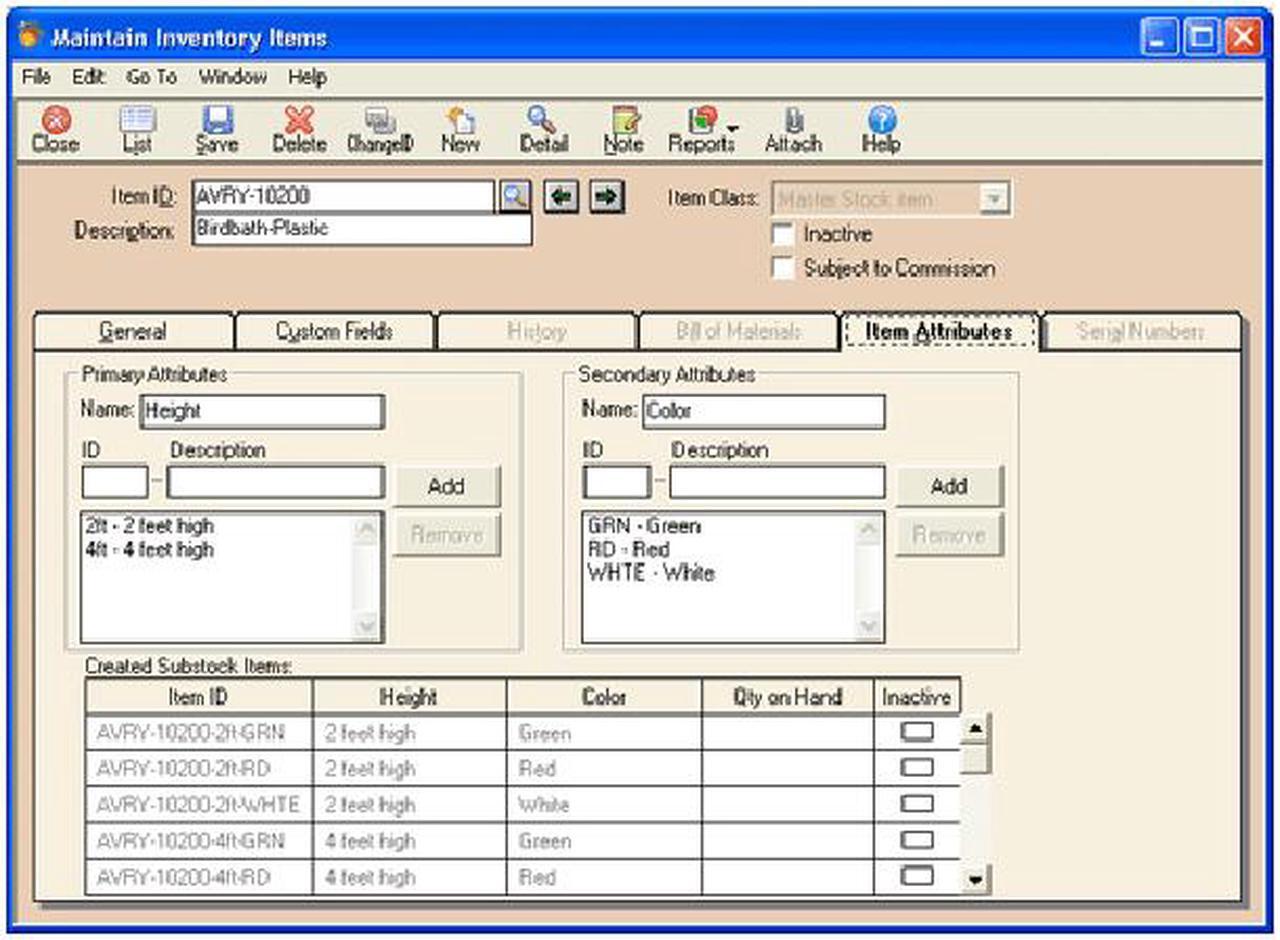The image size is (1280, 940).
Task: Attach a file with the paperclip icon
Action: click(x=793, y=129)
